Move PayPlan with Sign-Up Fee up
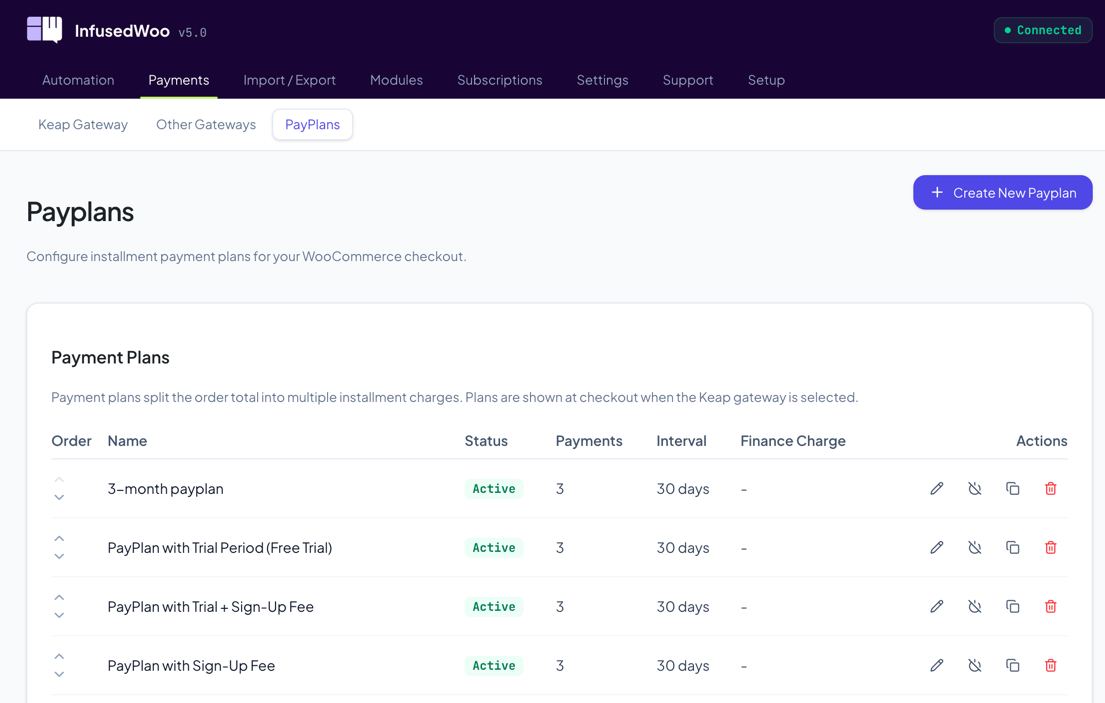This screenshot has width=1105, height=703. coord(59,656)
